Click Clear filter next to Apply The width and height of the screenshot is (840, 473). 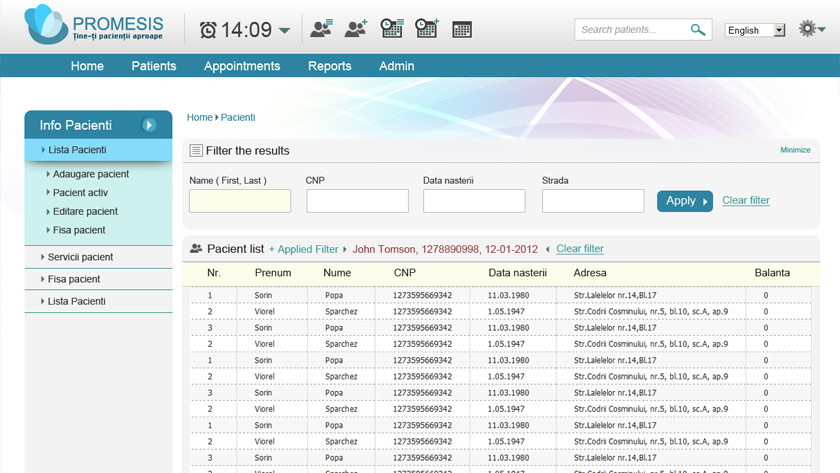tap(746, 200)
